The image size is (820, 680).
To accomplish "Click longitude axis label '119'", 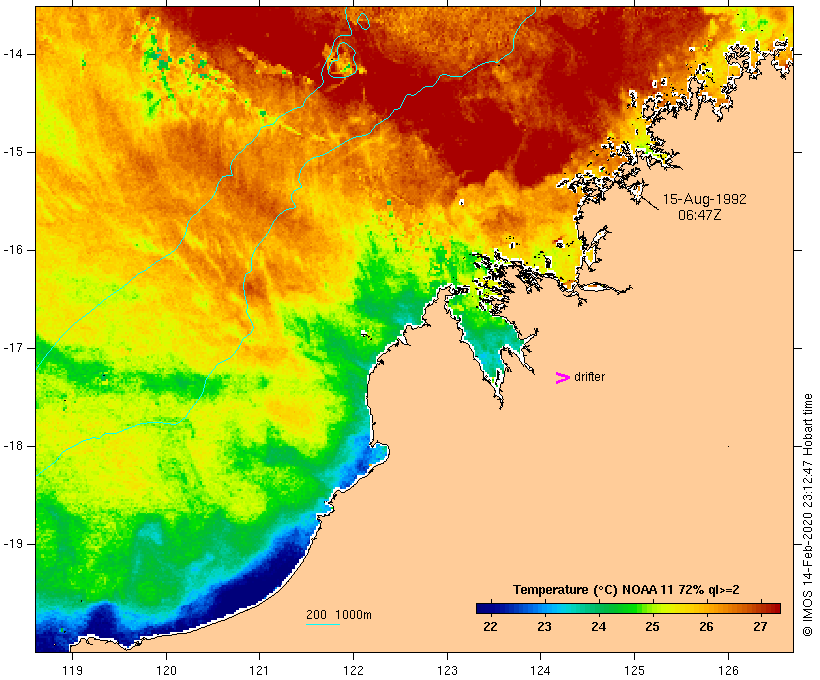I will click(x=72, y=671).
